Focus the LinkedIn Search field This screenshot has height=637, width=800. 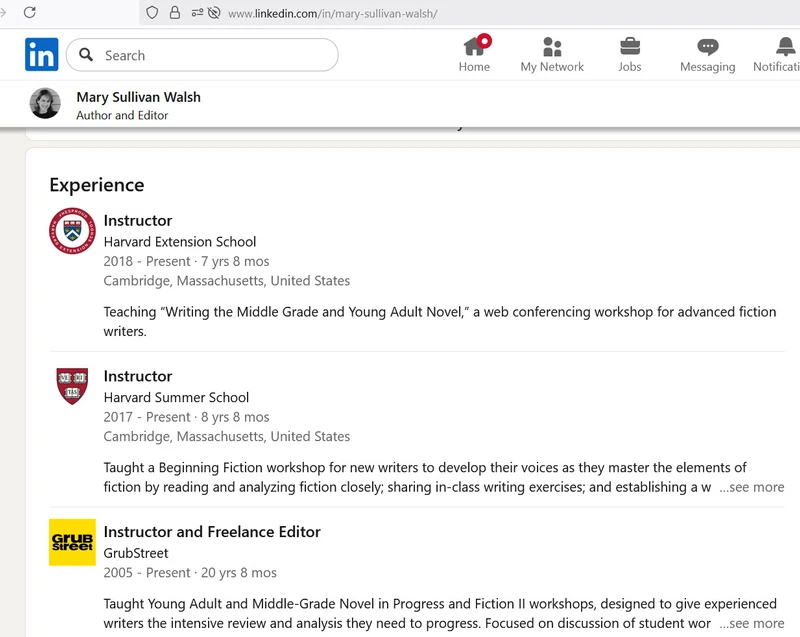202,55
